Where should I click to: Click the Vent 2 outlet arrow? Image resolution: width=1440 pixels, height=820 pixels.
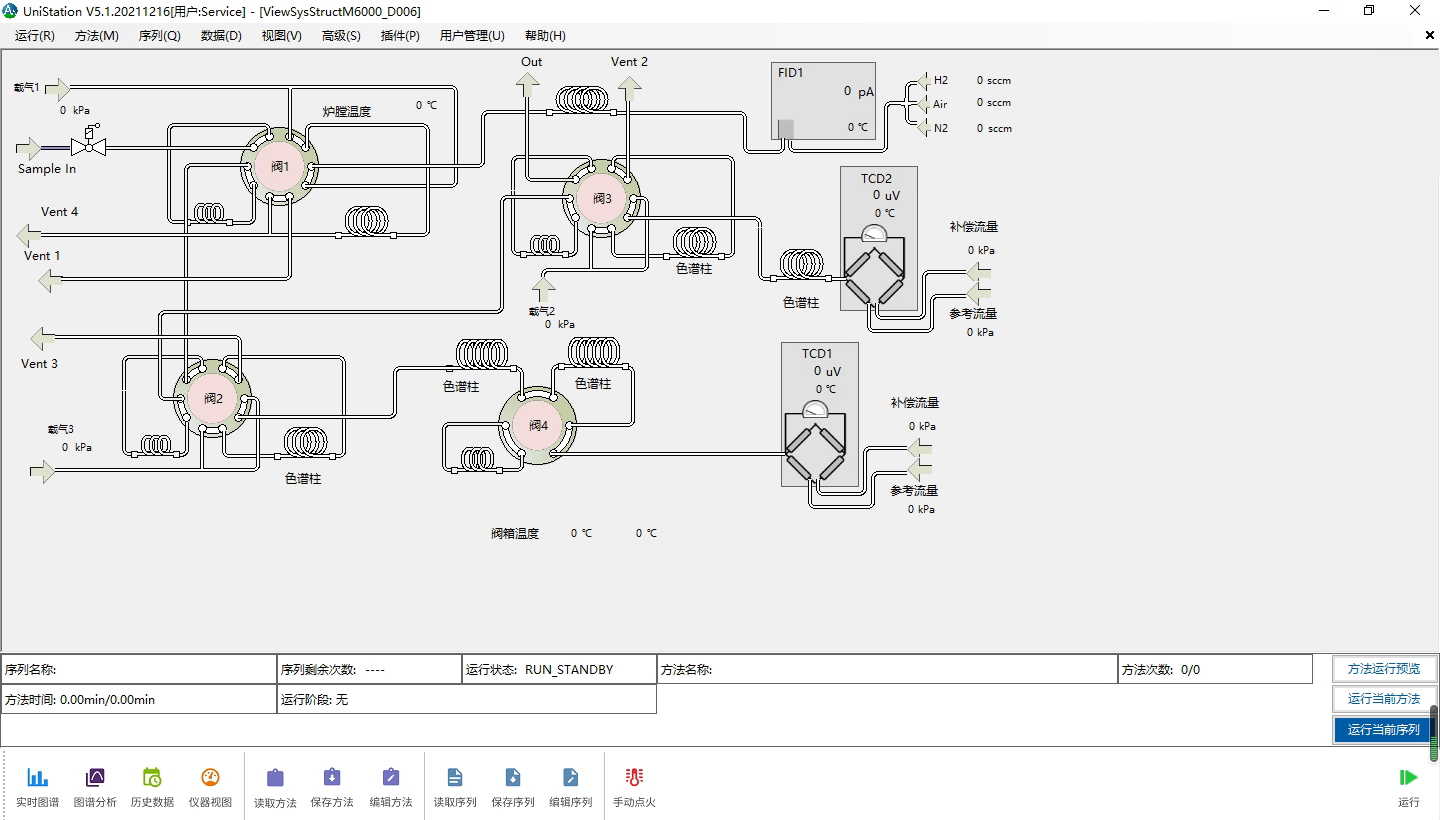629,88
